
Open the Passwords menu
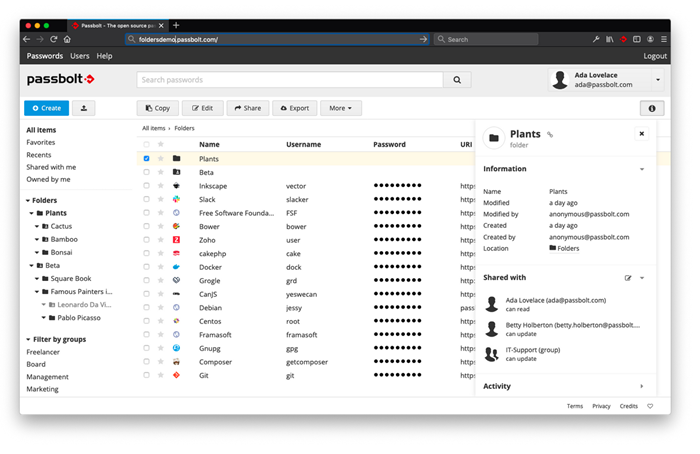pyautogui.click(x=45, y=56)
